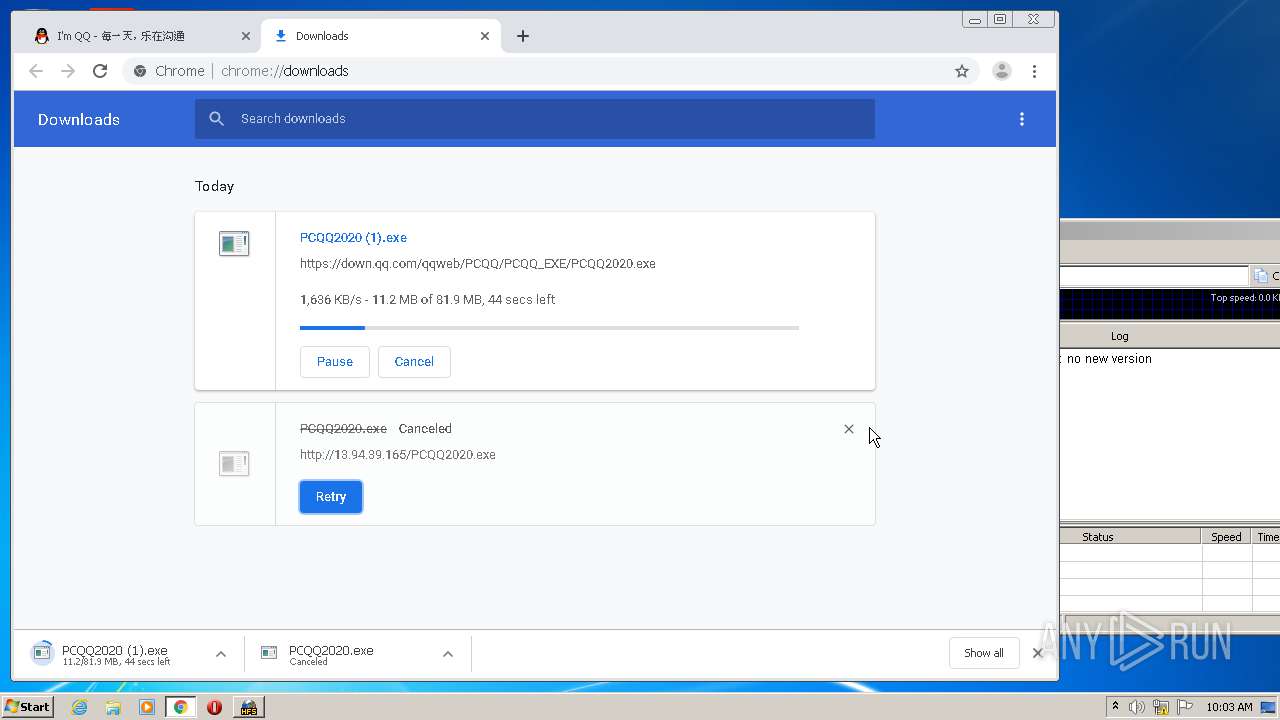This screenshot has height=720, width=1280.
Task: Retry the canceled PCQQ2020.exe download
Action: pos(331,497)
